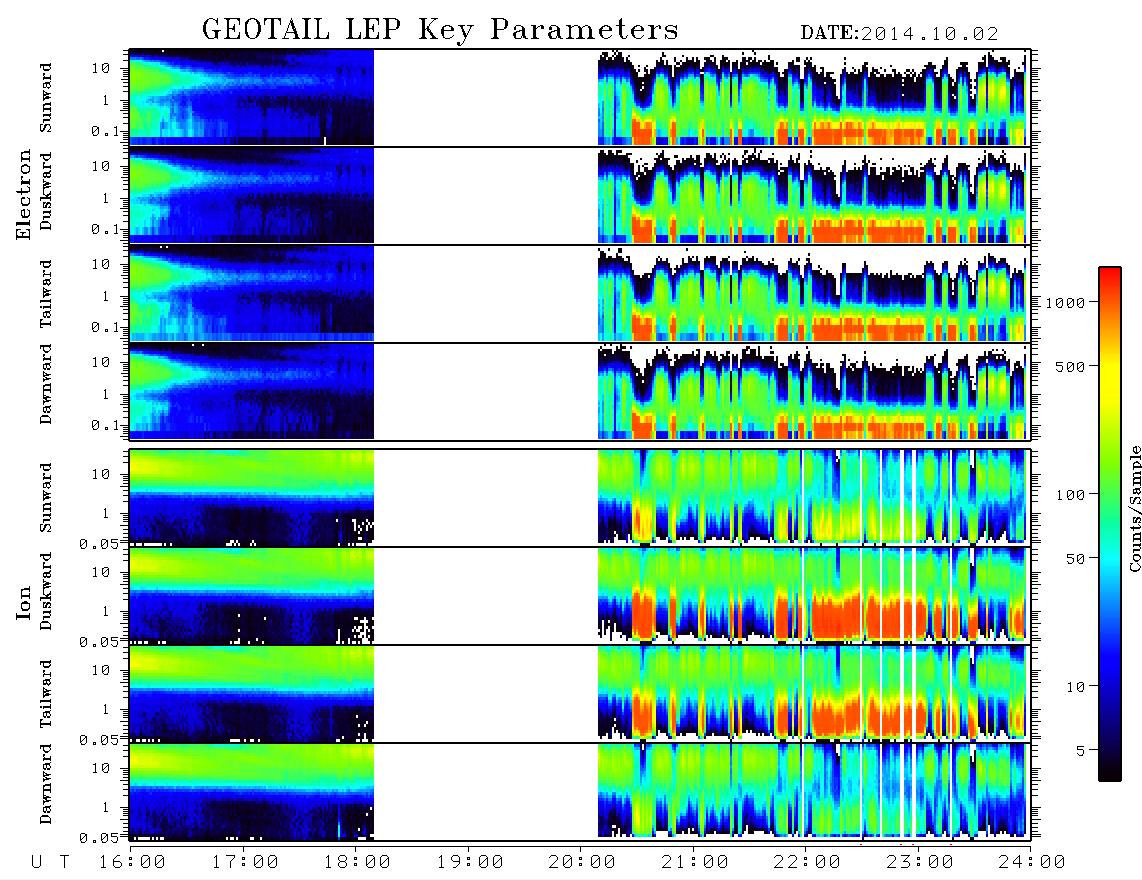Screen dimensions: 1142x880
Task: Click the Ion Duskward spectrogram after 20:00
Action: 811,595
